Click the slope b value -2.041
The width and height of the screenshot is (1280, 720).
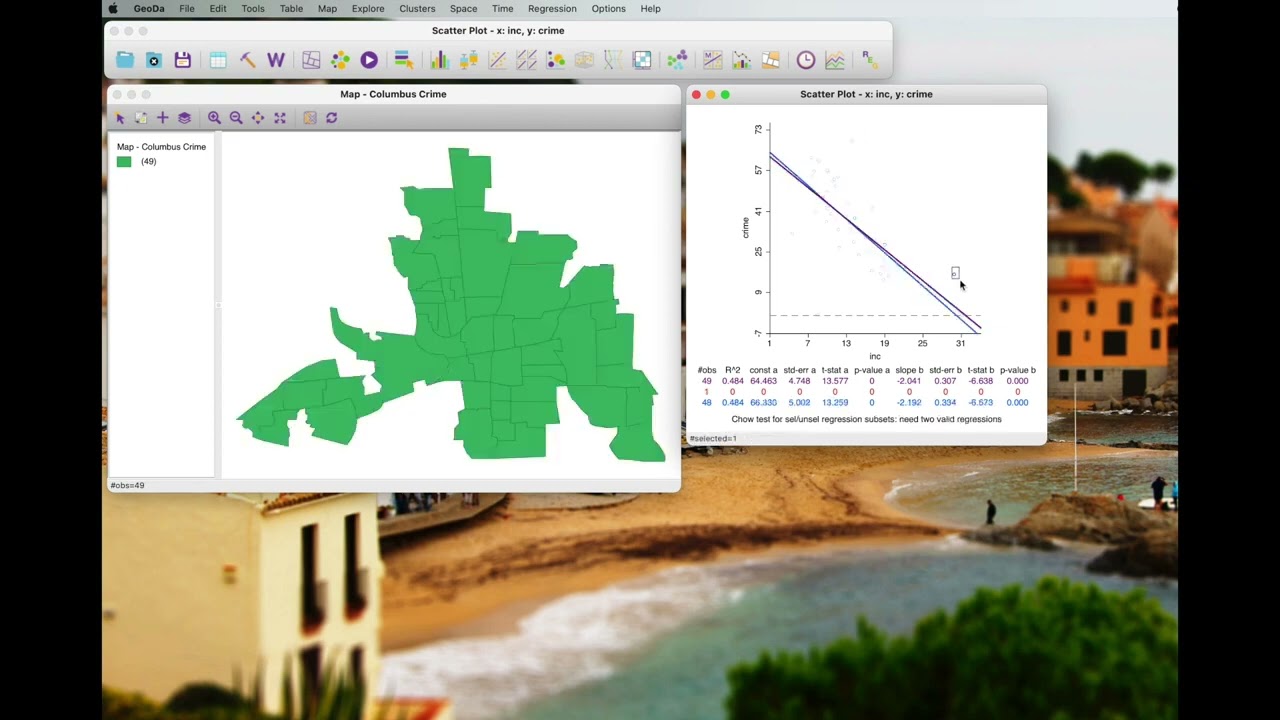909,381
